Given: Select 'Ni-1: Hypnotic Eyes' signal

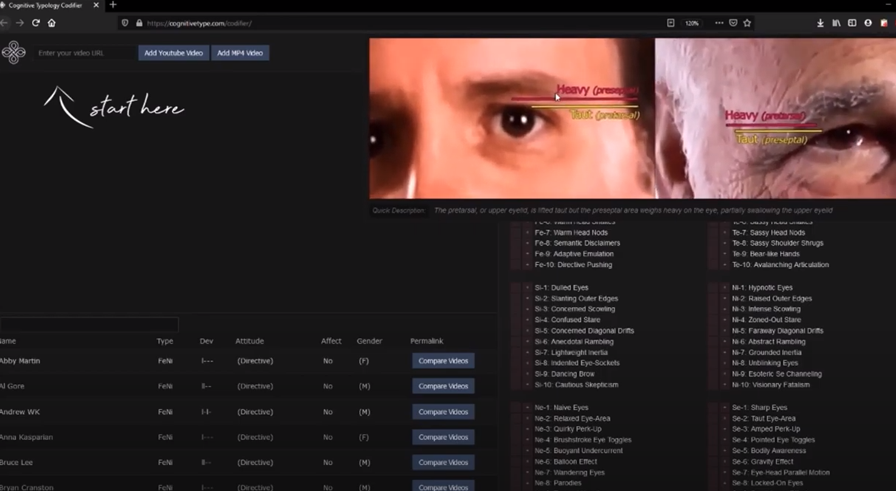Looking at the screenshot, I should click(762, 288).
